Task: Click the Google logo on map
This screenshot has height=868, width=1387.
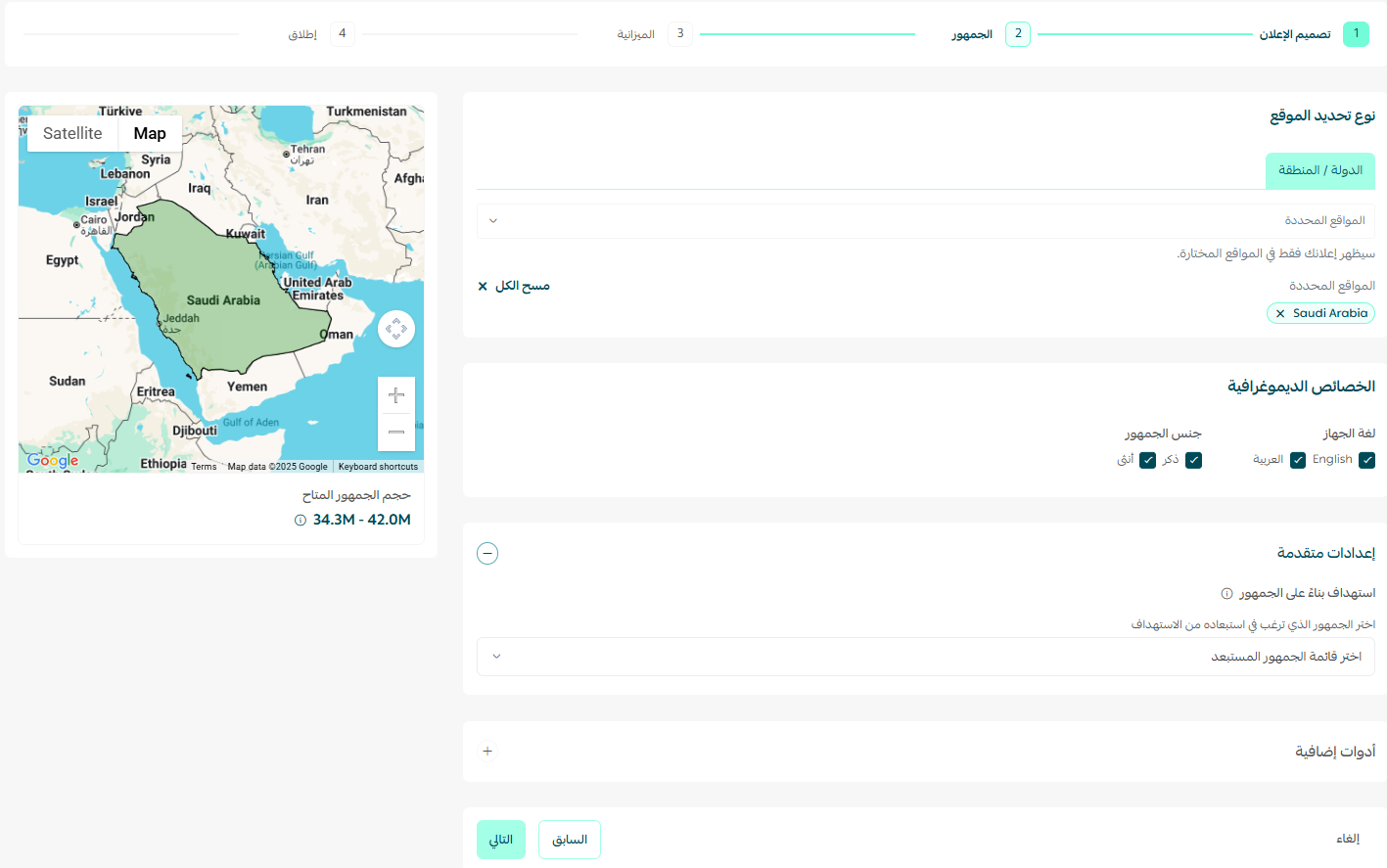Action: click(53, 460)
